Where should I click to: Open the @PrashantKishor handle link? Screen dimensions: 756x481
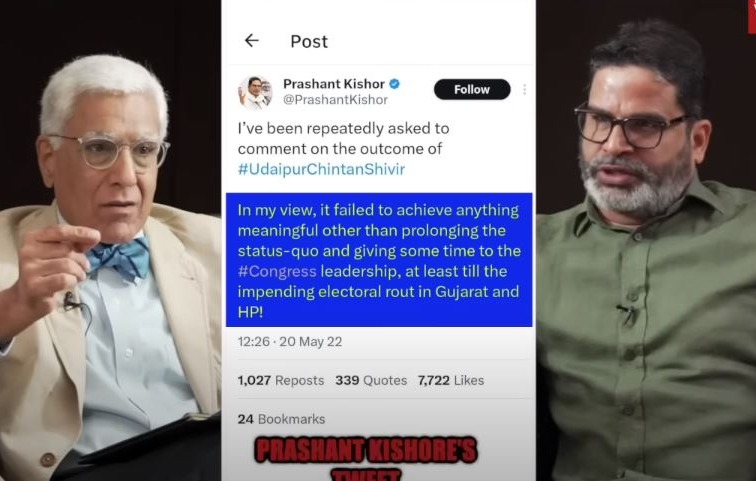[335, 100]
